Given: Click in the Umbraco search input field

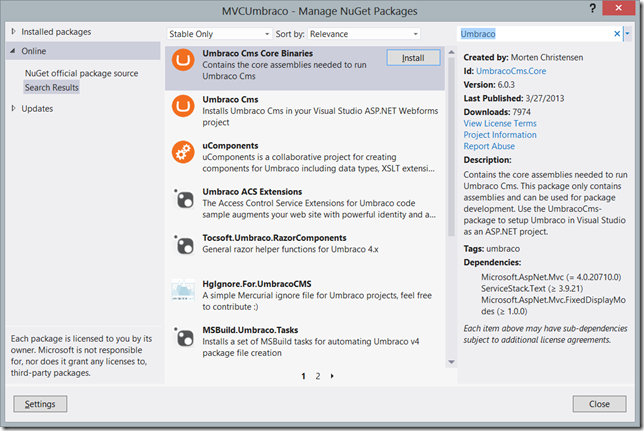Looking at the screenshot, I should [x=535, y=34].
